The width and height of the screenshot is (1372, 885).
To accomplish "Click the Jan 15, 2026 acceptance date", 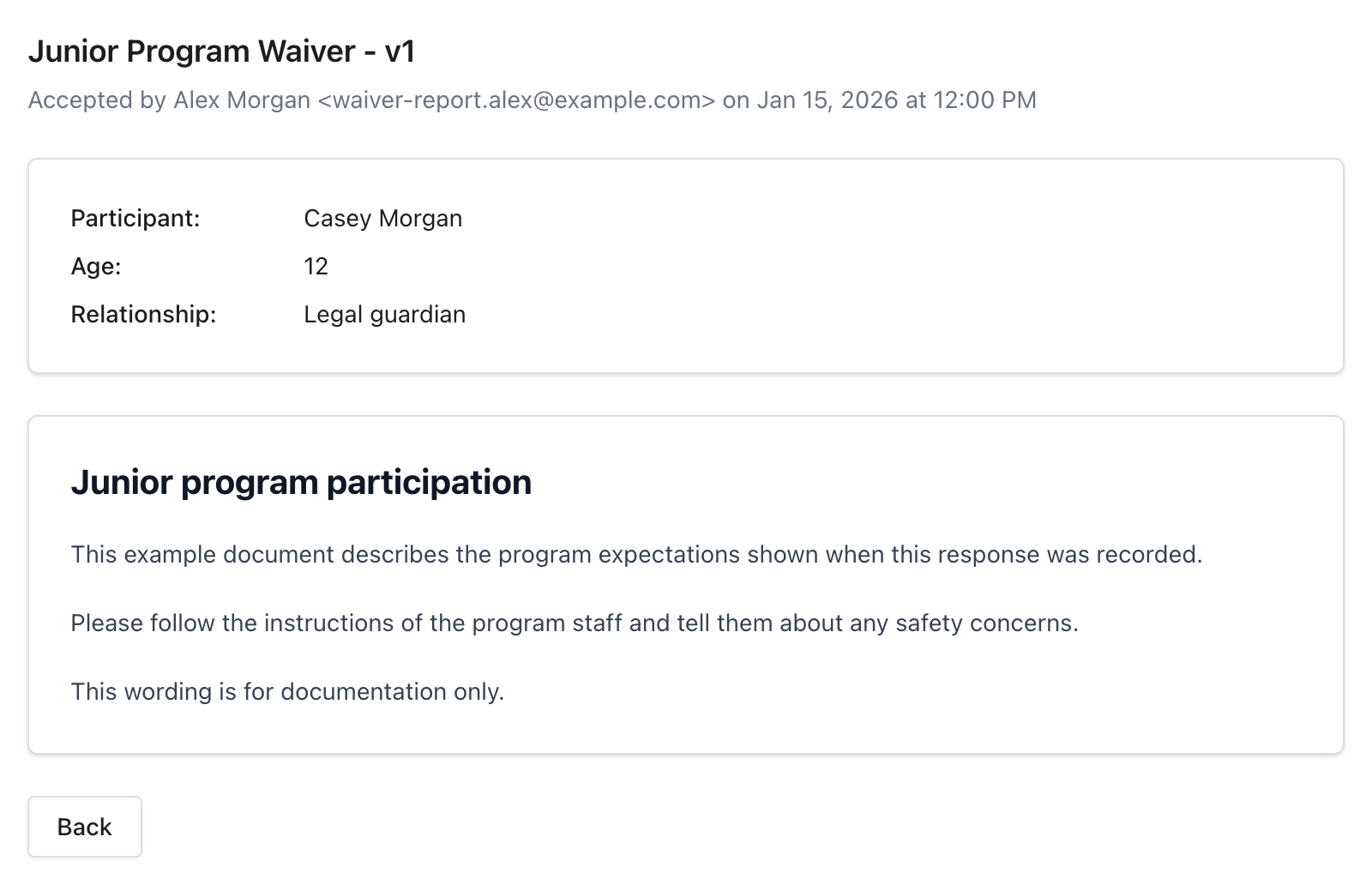I will (x=827, y=100).
